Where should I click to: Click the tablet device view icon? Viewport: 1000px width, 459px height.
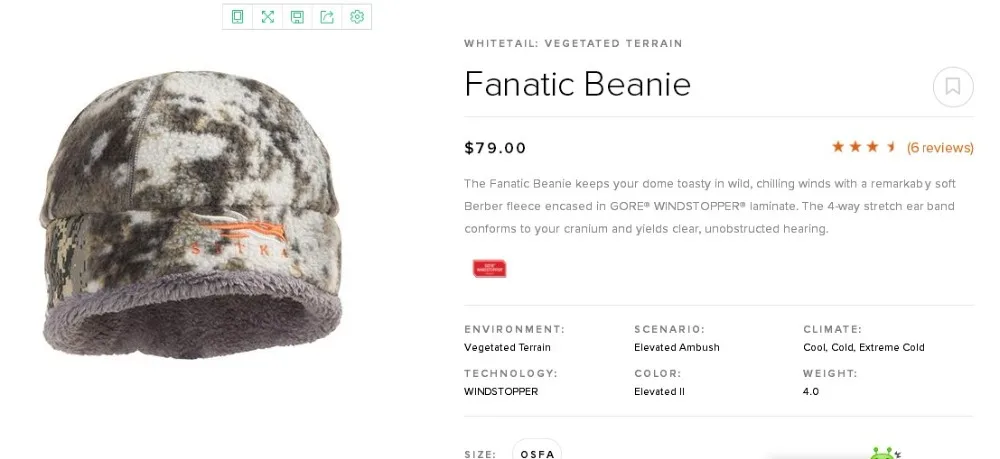(237, 16)
